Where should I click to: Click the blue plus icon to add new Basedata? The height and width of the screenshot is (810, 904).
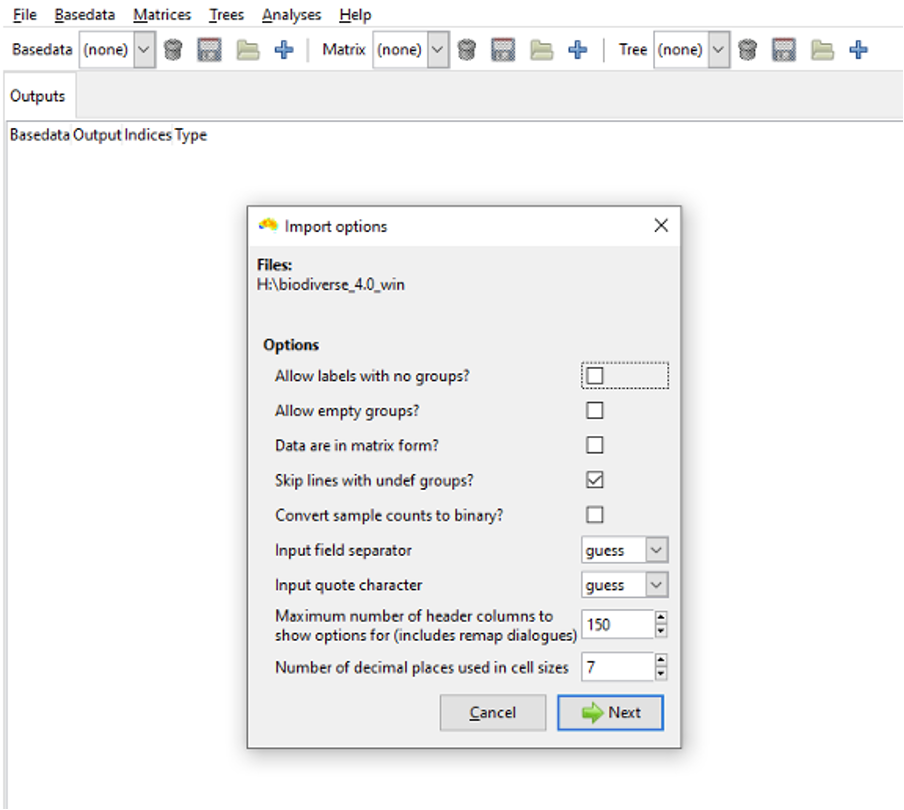coord(284,50)
